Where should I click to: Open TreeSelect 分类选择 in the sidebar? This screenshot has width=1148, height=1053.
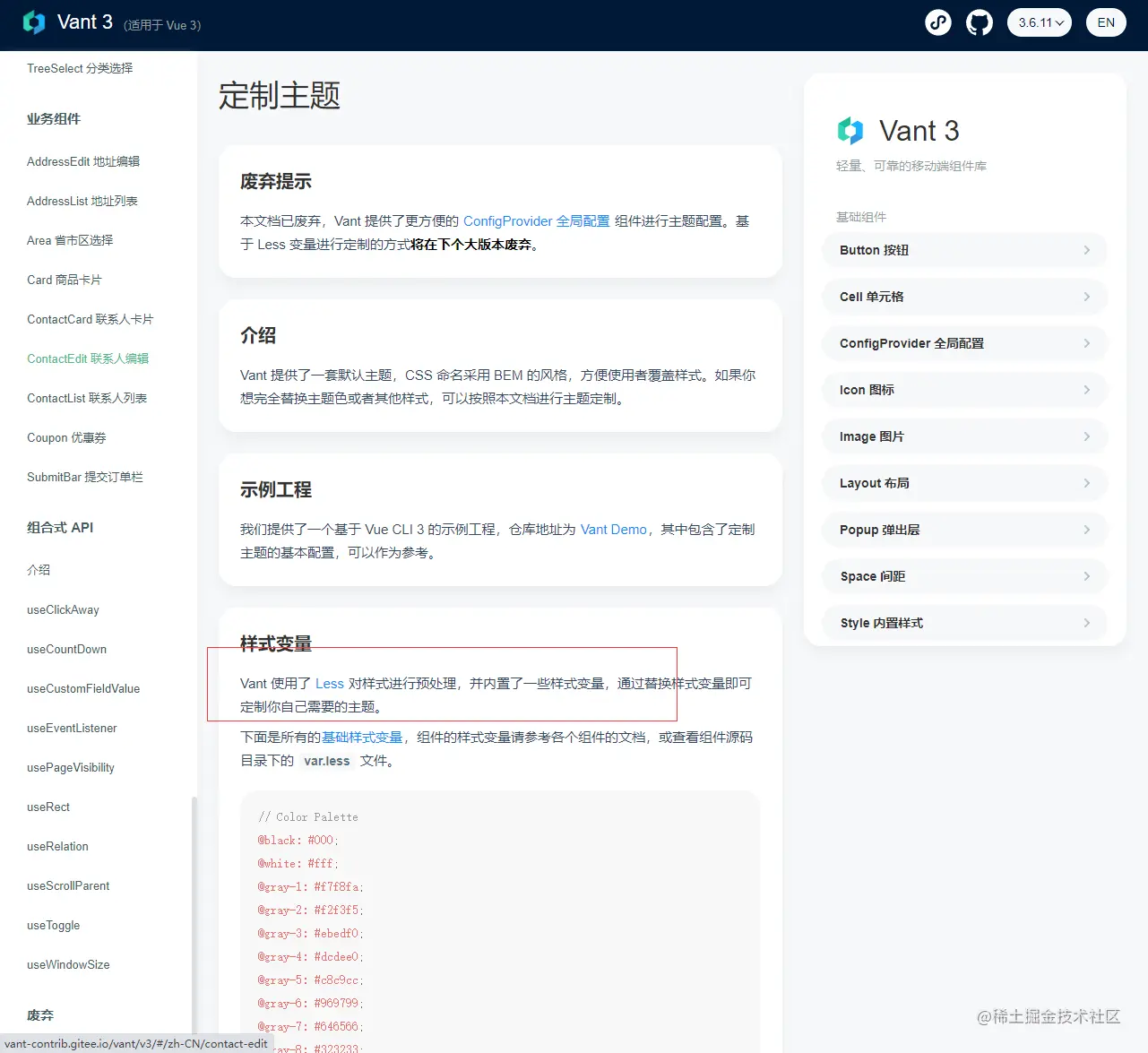[80, 68]
